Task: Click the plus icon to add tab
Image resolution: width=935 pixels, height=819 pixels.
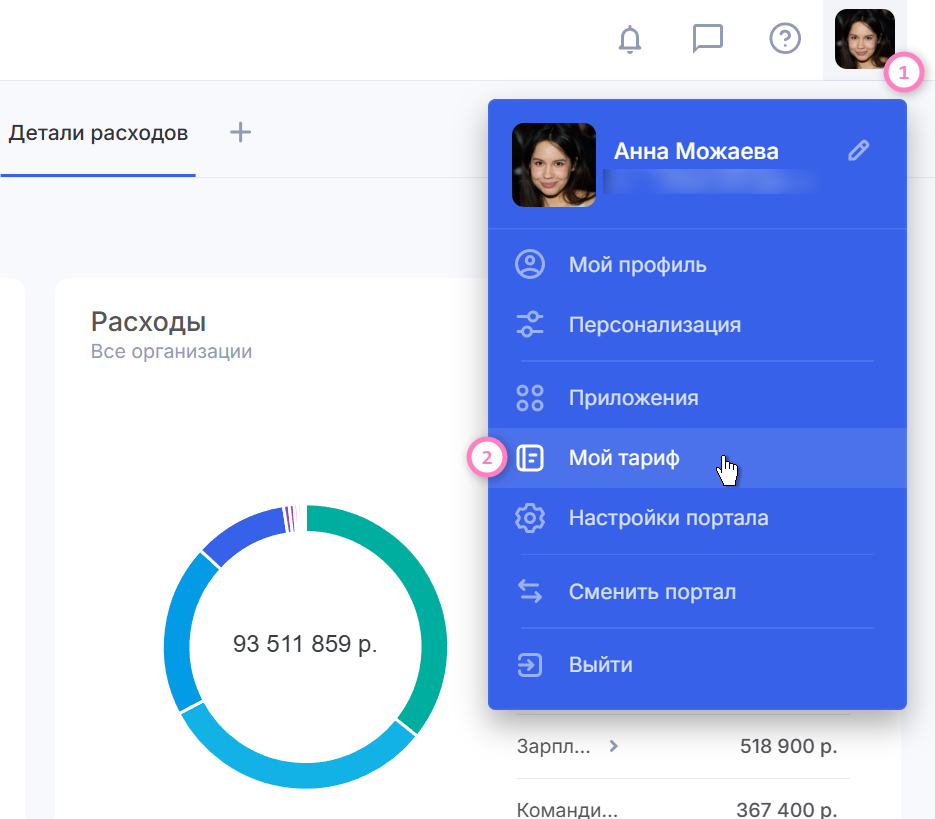Action: [x=240, y=132]
